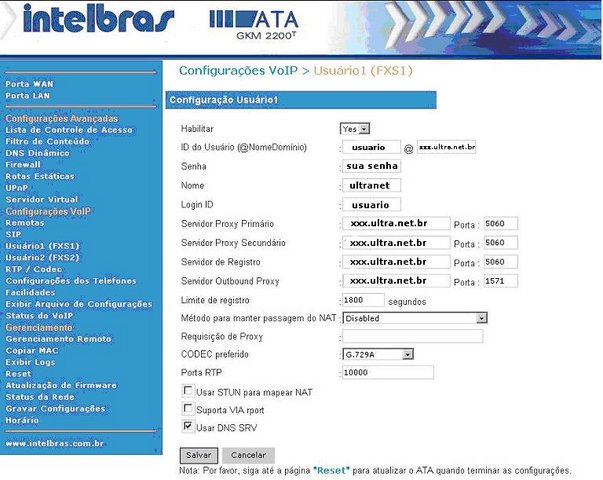The image size is (603, 480).
Task: Click the Servidor Outbound Proxy address field
Action: [396, 281]
